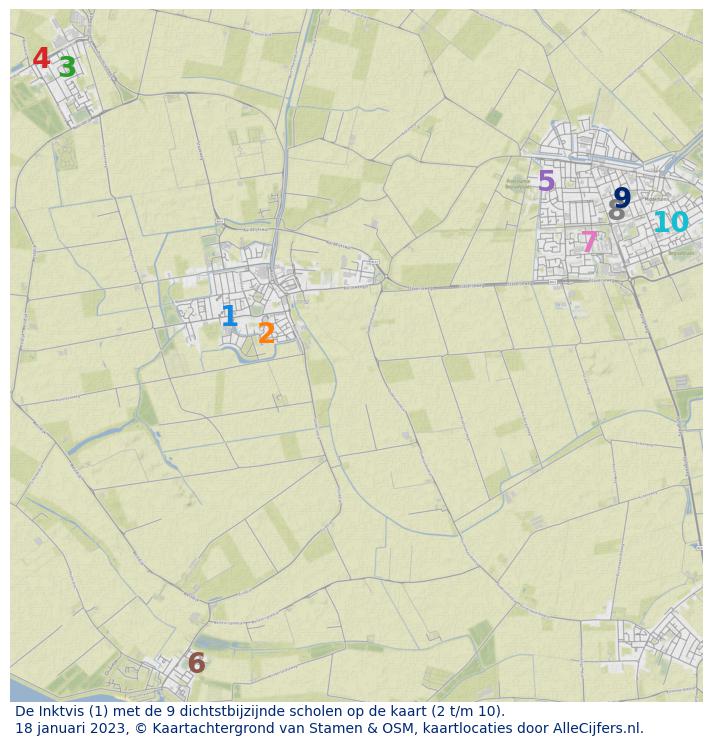This screenshot has width=712, height=745.
Task: Select the orange number 2 school marker
Action: (266, 334)
